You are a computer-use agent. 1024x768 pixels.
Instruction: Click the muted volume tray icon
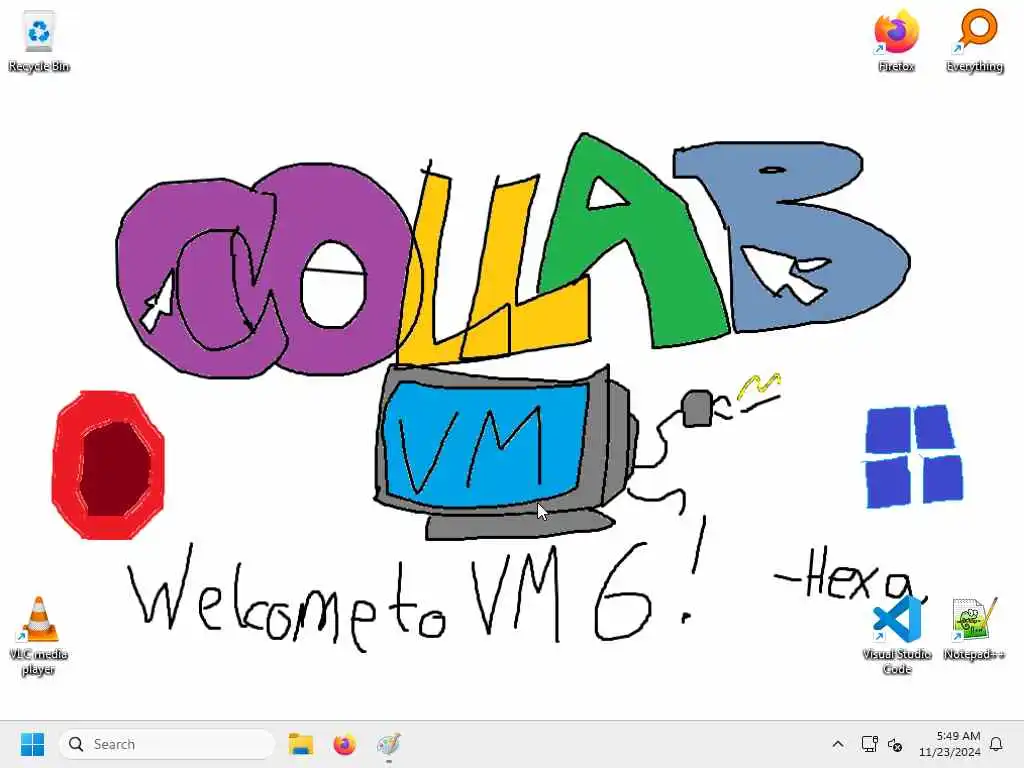(x=895, y=744)
